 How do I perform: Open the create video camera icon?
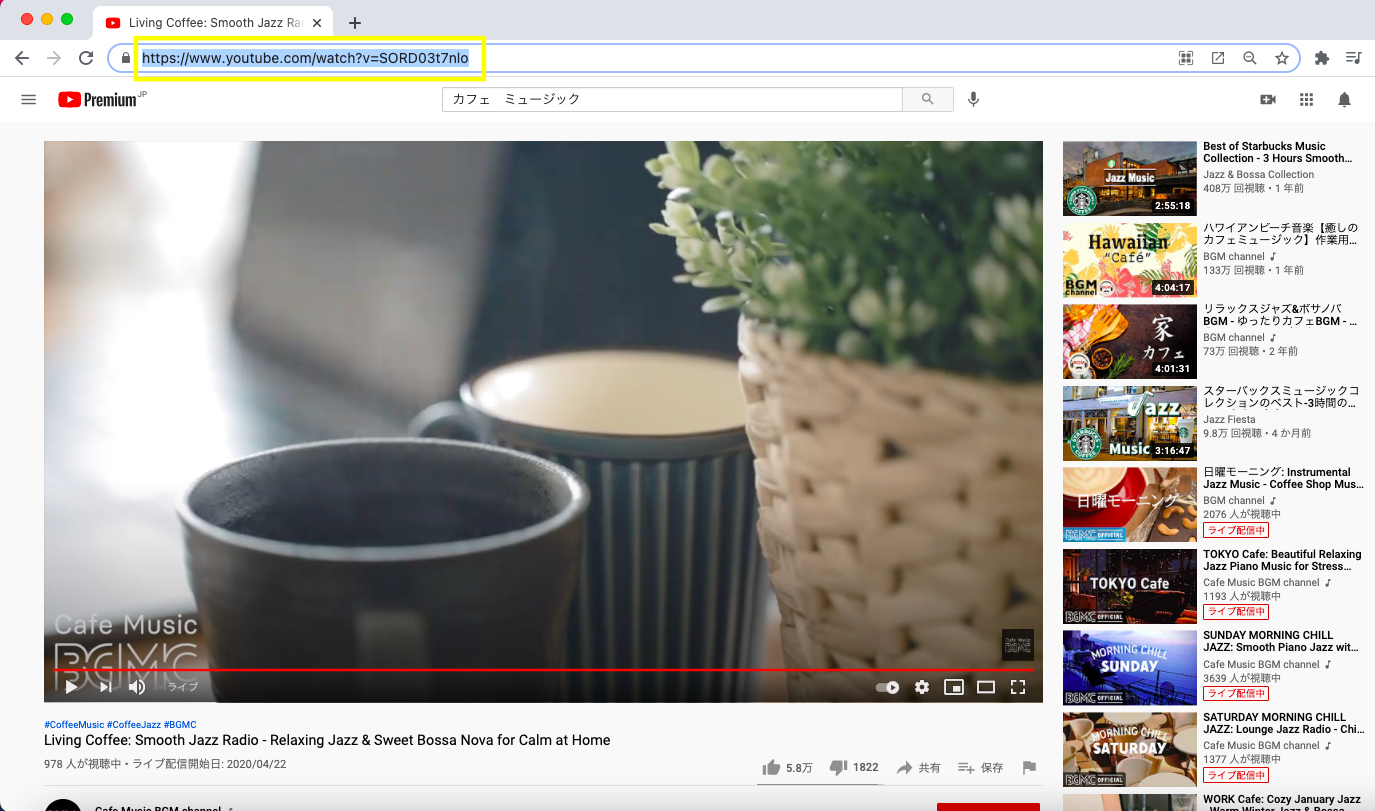tap(1268, 99)
